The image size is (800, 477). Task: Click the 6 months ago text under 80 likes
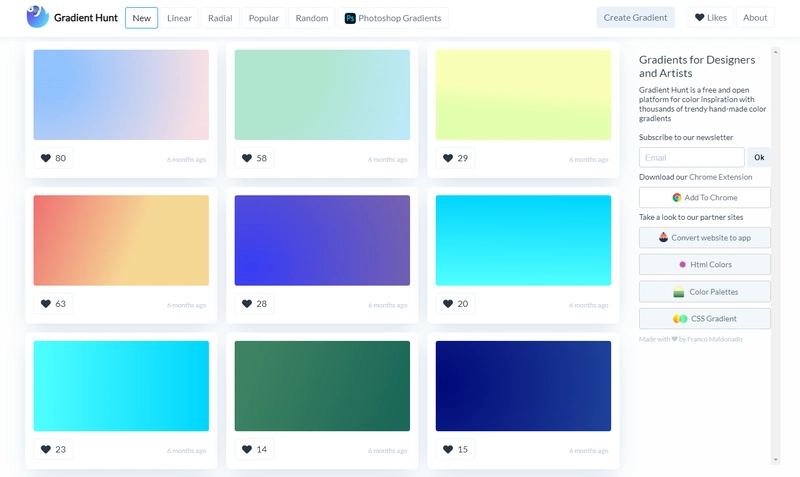click(186, 160)
